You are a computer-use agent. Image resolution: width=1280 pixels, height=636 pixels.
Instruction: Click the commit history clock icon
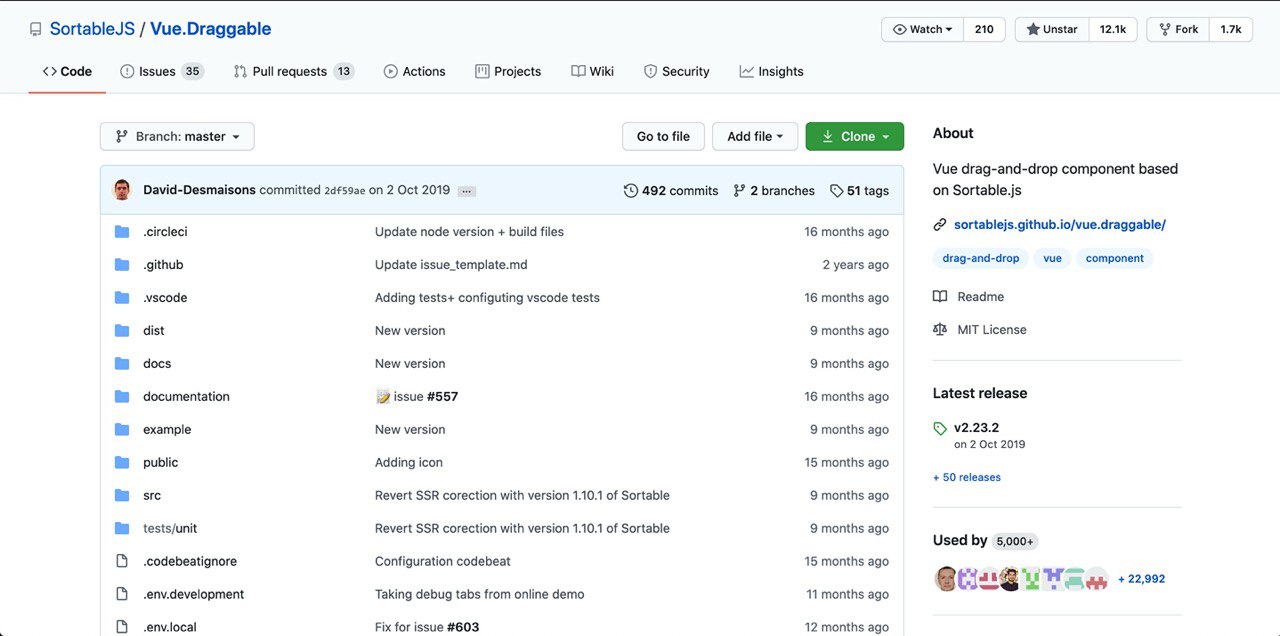[630, 190]
